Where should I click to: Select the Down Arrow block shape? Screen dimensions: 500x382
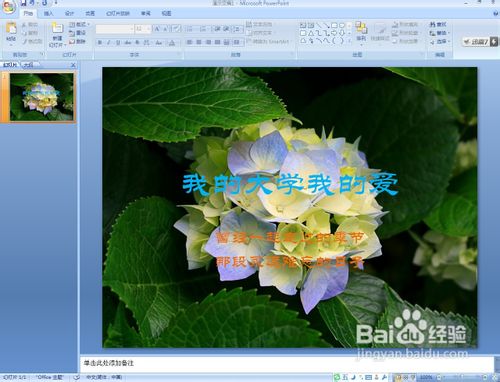pyautogui.click(x=342, y=33)
